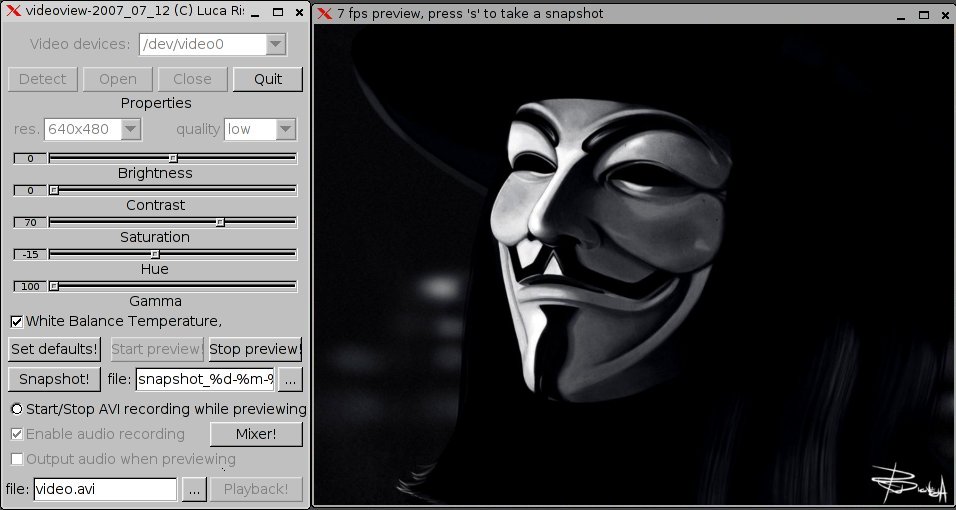The width and height of the screenshot is (956, 510).
Task: Expand the 640x480 resolution dropdown
Action: click(131, 129)
